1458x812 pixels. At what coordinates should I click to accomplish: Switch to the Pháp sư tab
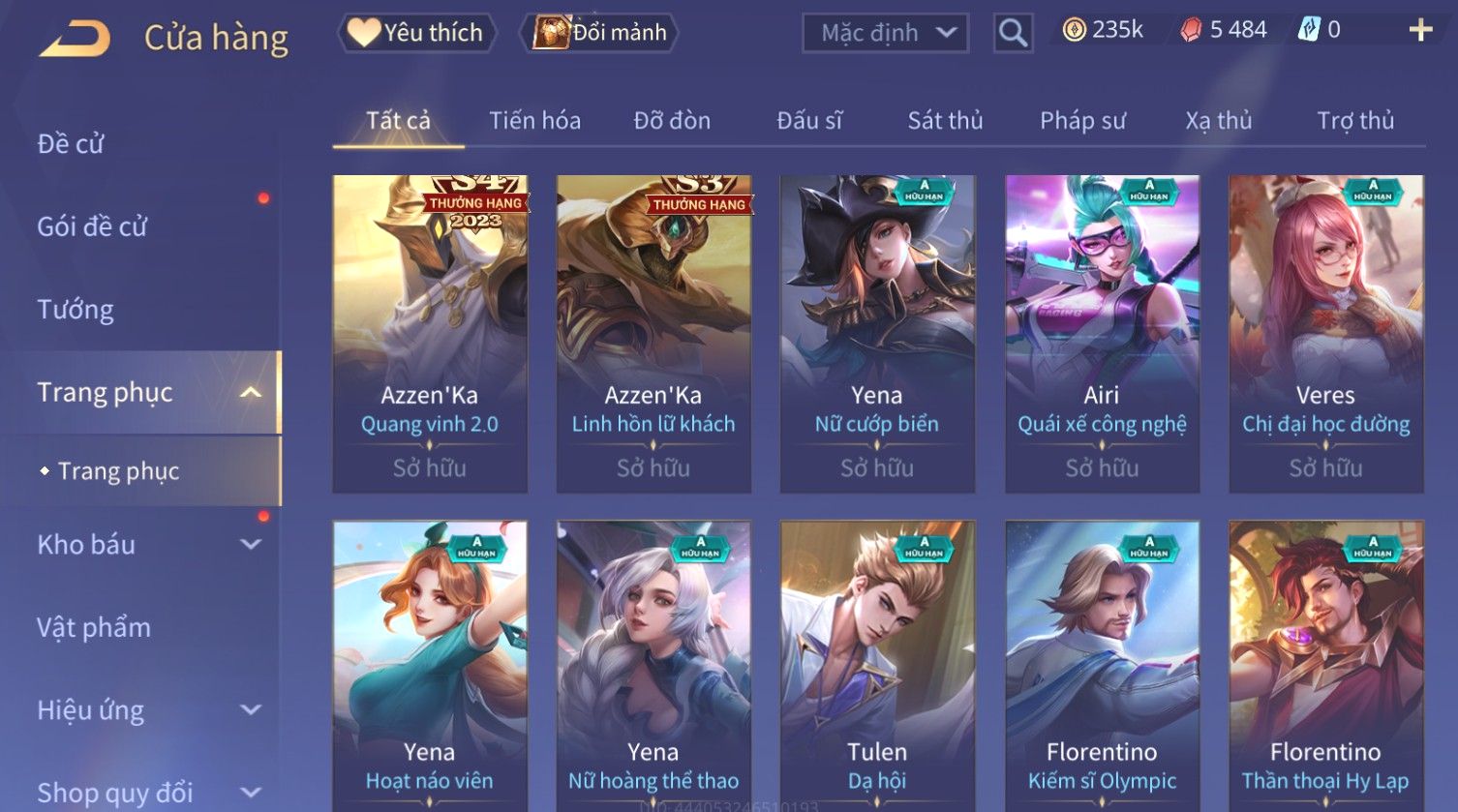pyautogui.click(x=1082, y=120)
